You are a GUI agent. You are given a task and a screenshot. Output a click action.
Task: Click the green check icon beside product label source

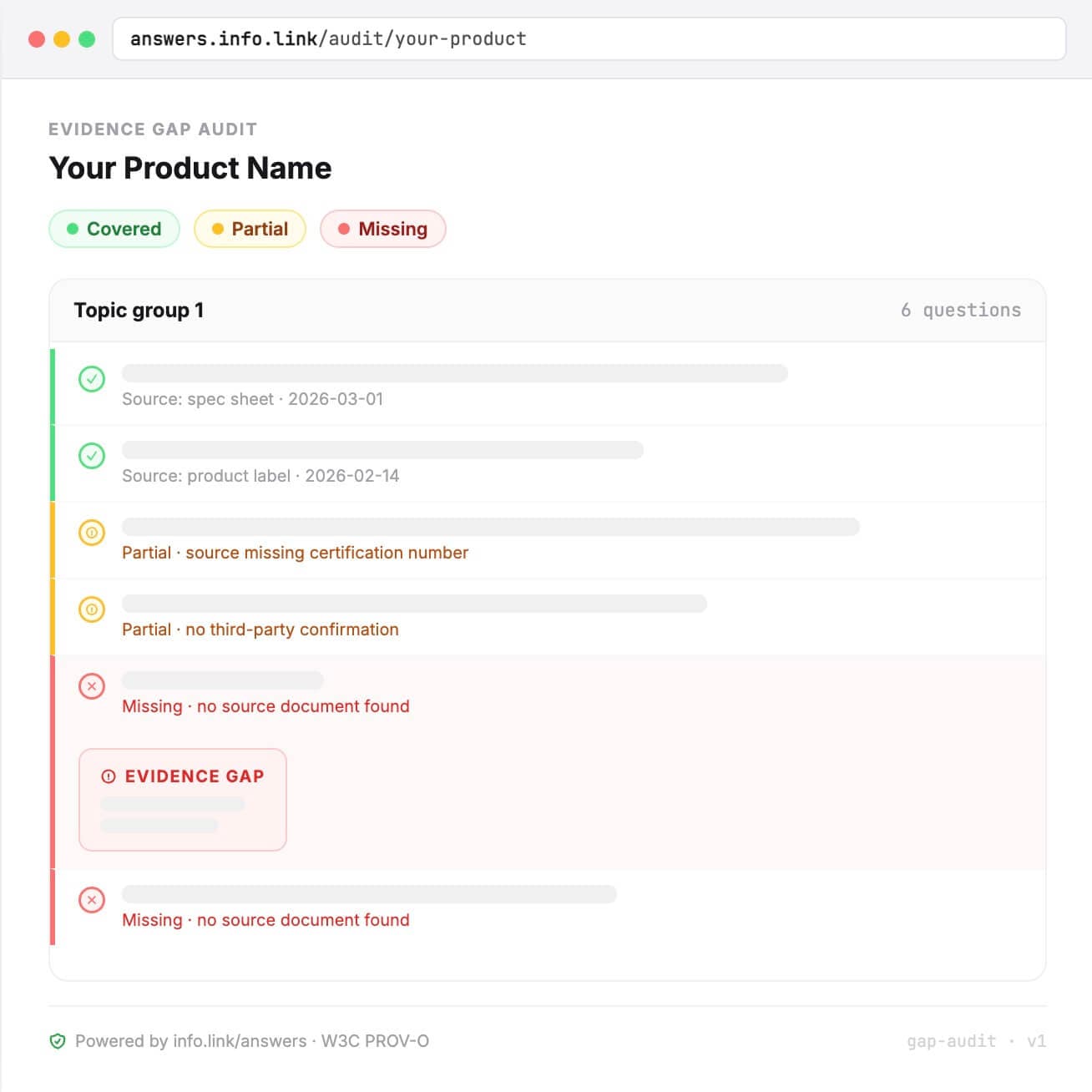tap(92, 456)
